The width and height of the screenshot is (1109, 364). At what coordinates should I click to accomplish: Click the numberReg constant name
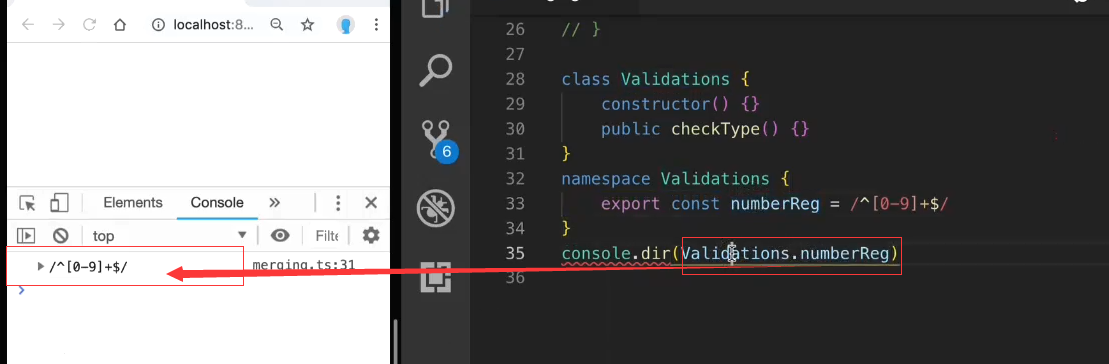774,204
